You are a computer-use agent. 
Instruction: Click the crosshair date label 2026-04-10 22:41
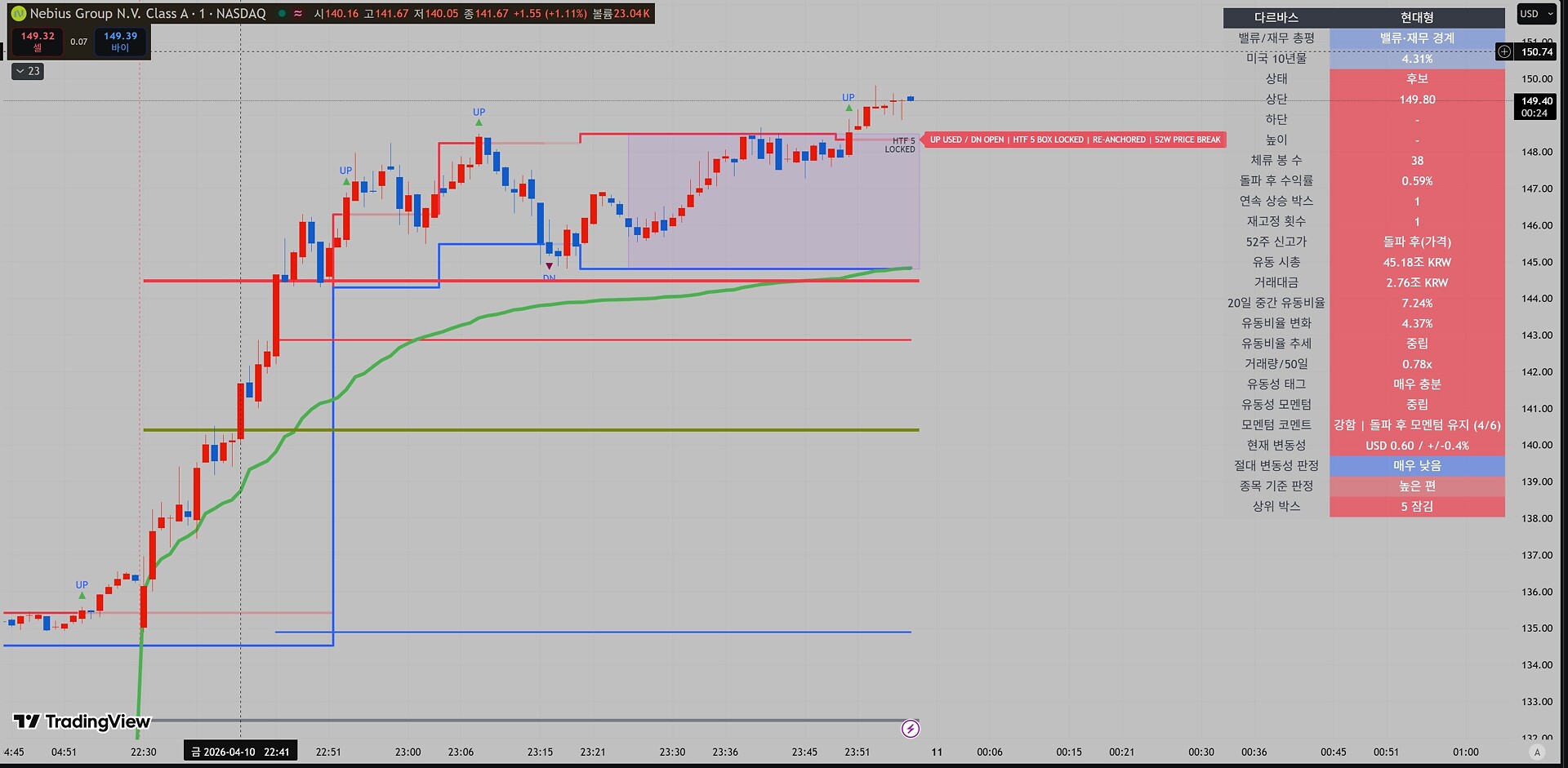point(240,752)
